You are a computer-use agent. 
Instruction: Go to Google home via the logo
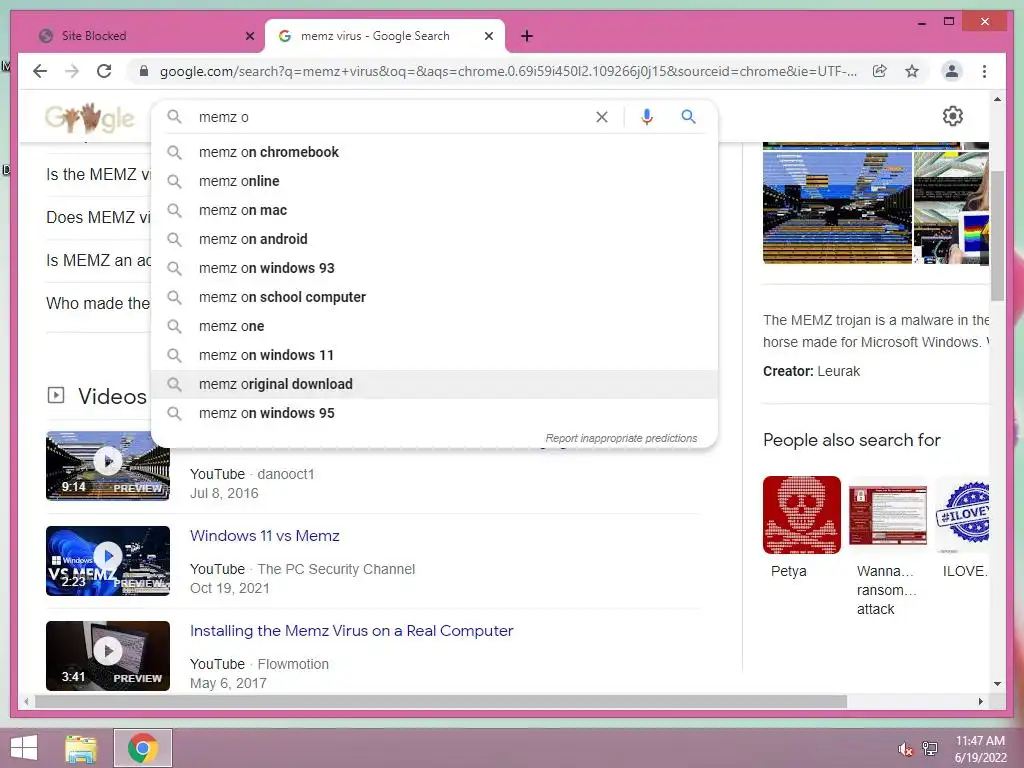(x=90, y=118)
